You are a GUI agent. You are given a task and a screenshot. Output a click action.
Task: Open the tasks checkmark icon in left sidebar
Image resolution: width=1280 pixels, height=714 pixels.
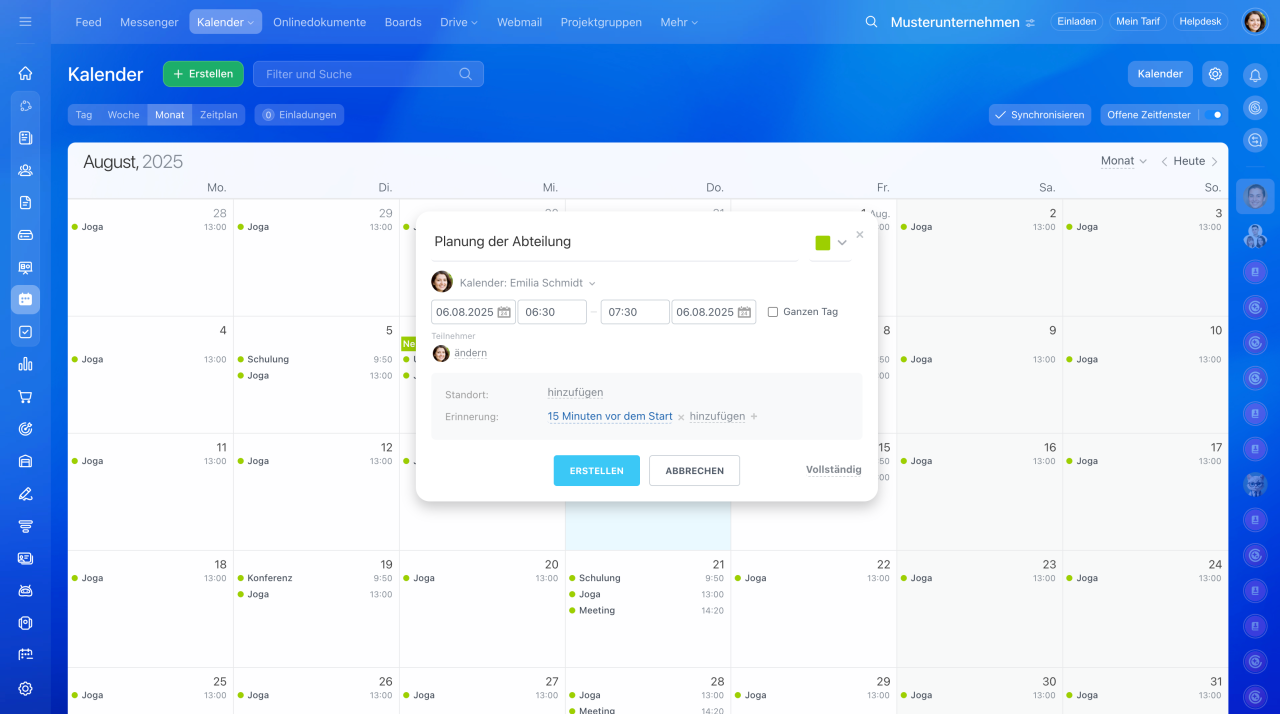(x=25, y=332)
